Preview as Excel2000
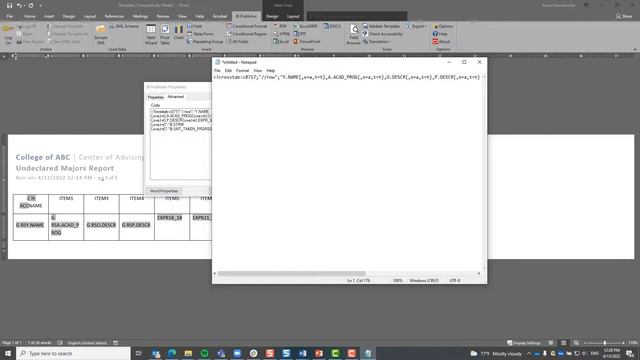This screenshot has width=640, height=360. pos(305,26)
